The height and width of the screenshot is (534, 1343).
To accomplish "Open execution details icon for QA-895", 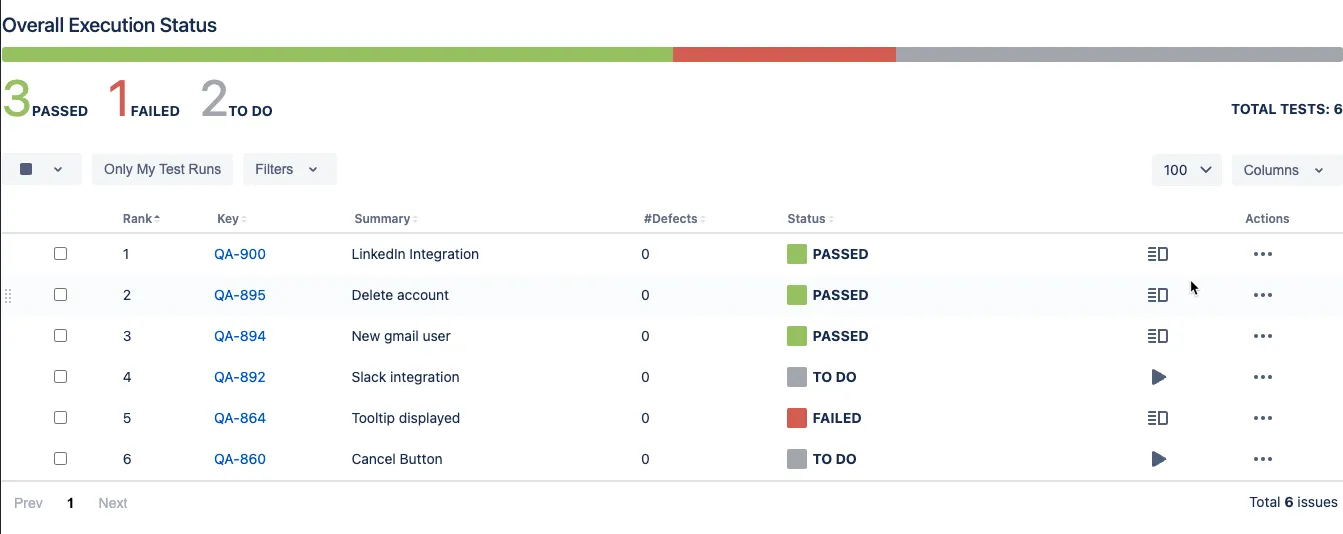I will [1158, 295].
